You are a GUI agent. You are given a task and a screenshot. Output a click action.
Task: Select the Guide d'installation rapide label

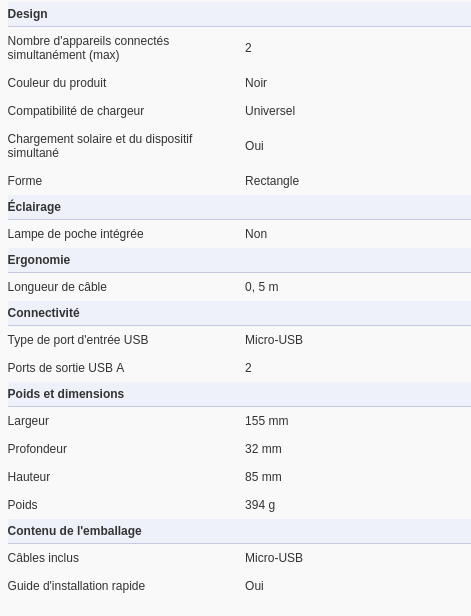(x=76, y=586)
